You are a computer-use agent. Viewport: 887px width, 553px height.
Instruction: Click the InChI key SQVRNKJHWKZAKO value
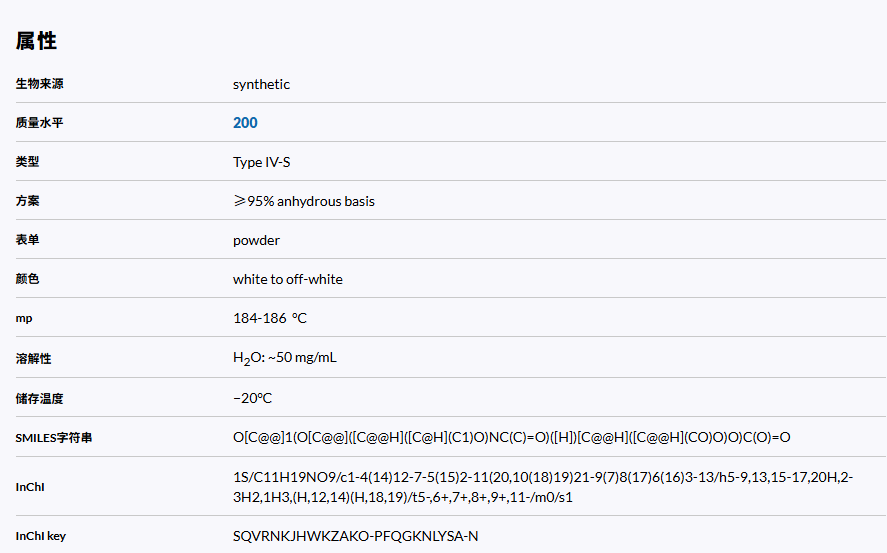point(355,536)
